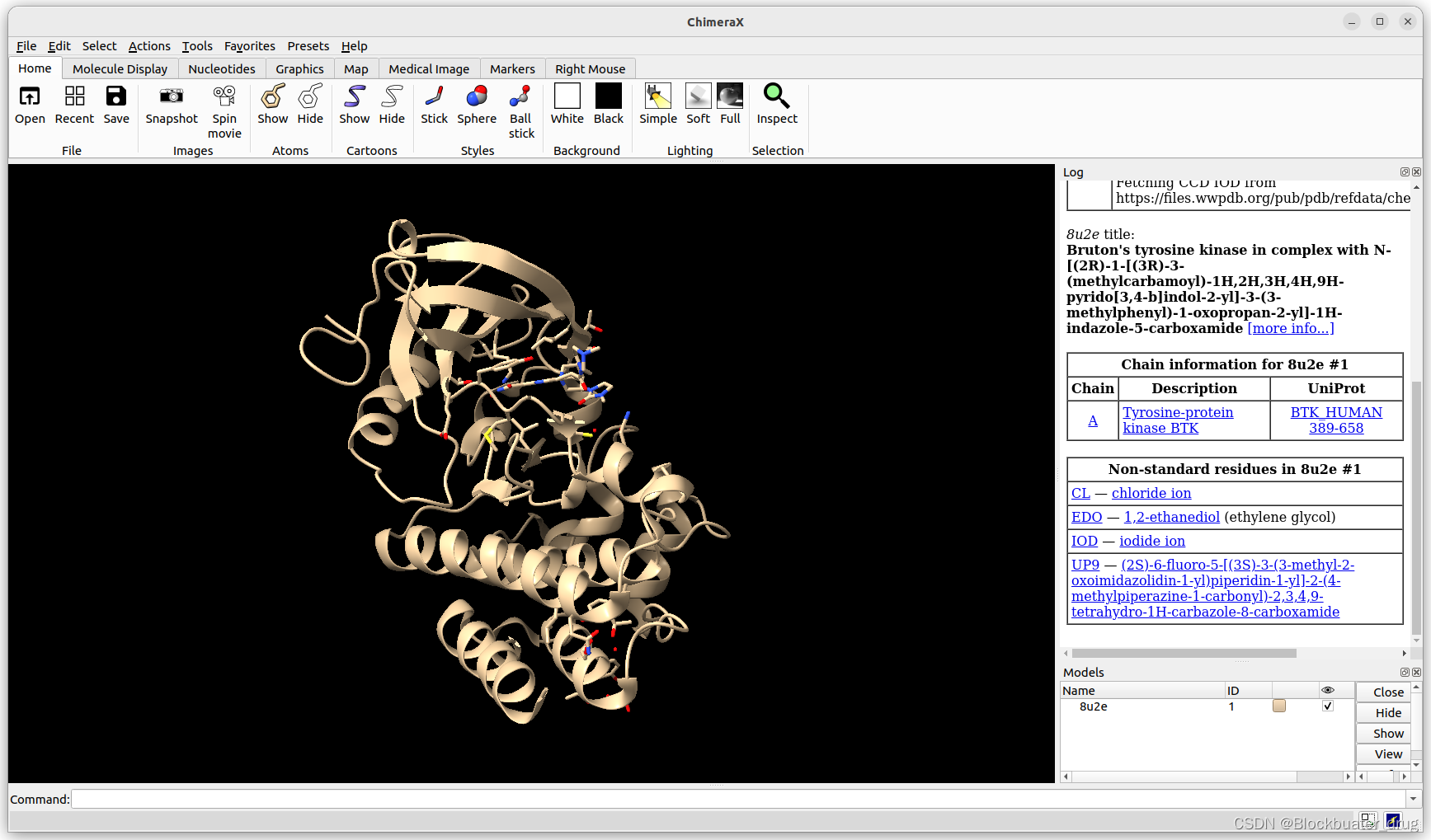Close the Log panel
The image size is (1431, 840).
[x=1416, y=172]
